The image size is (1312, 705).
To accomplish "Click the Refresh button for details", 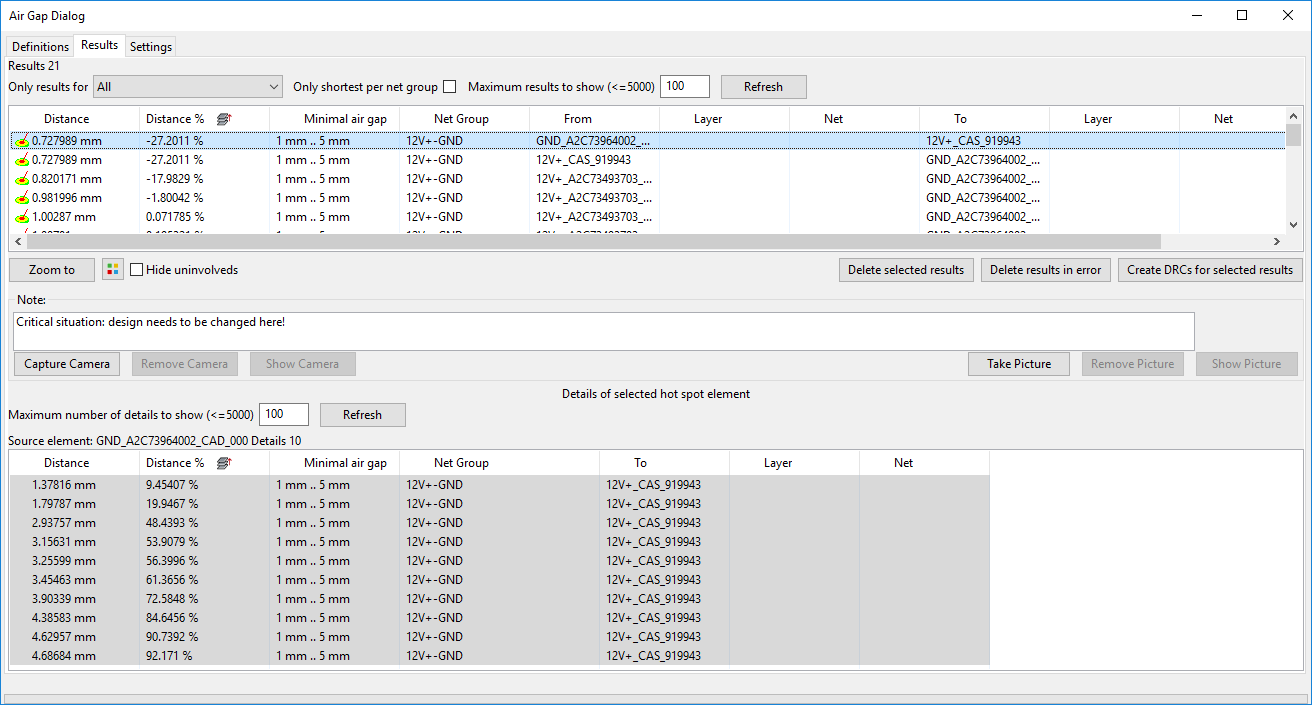I will pos(363,415).
